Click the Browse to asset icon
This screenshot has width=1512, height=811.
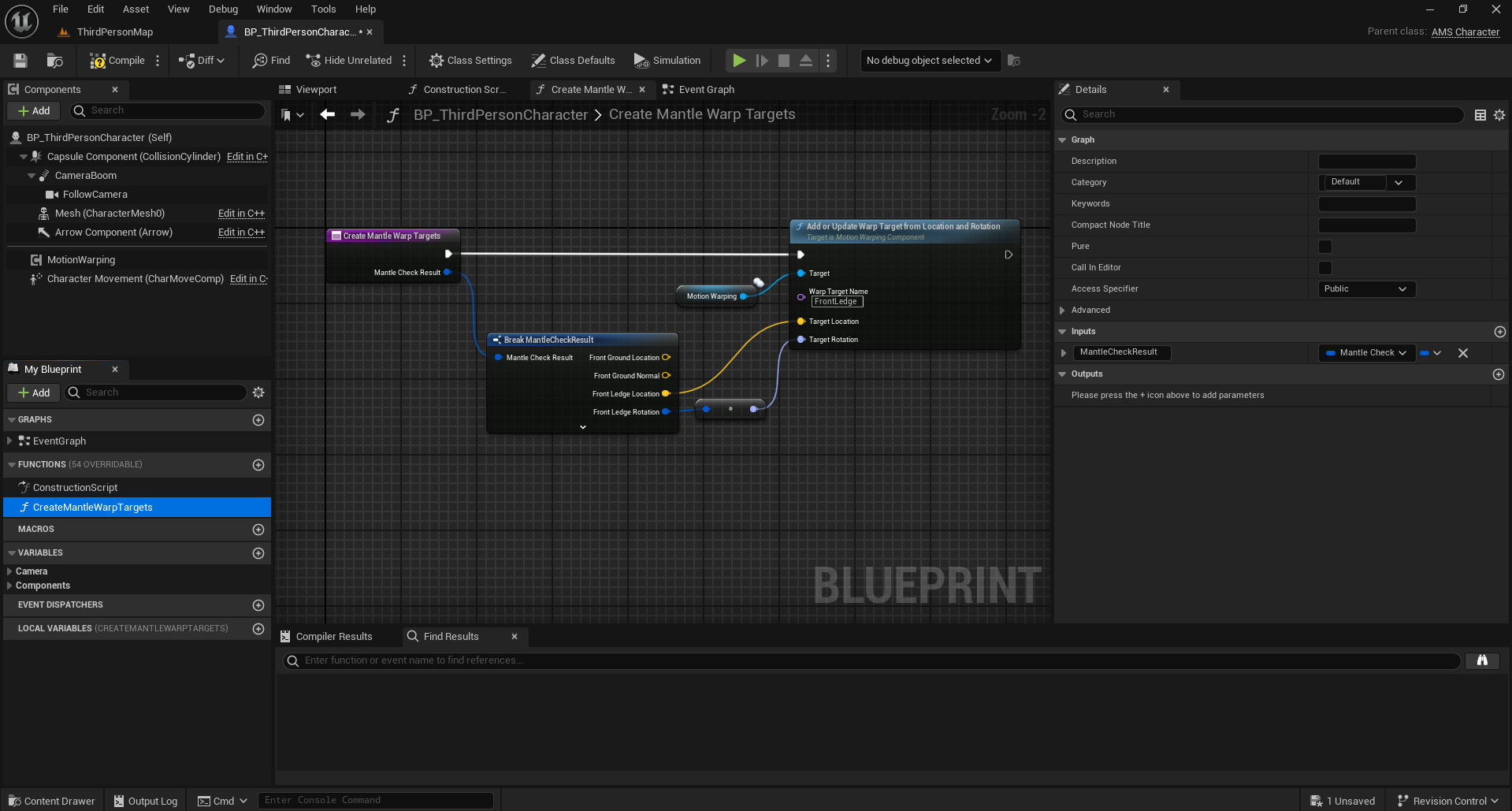[x=54, y=61]
